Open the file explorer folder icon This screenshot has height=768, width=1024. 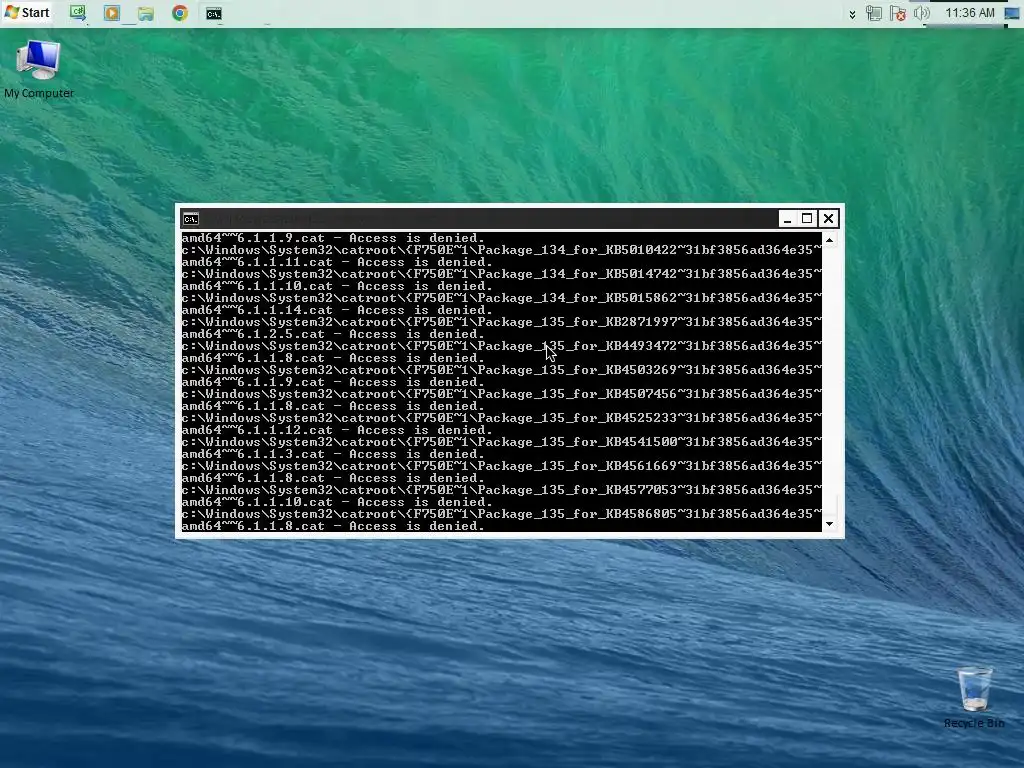146,14
